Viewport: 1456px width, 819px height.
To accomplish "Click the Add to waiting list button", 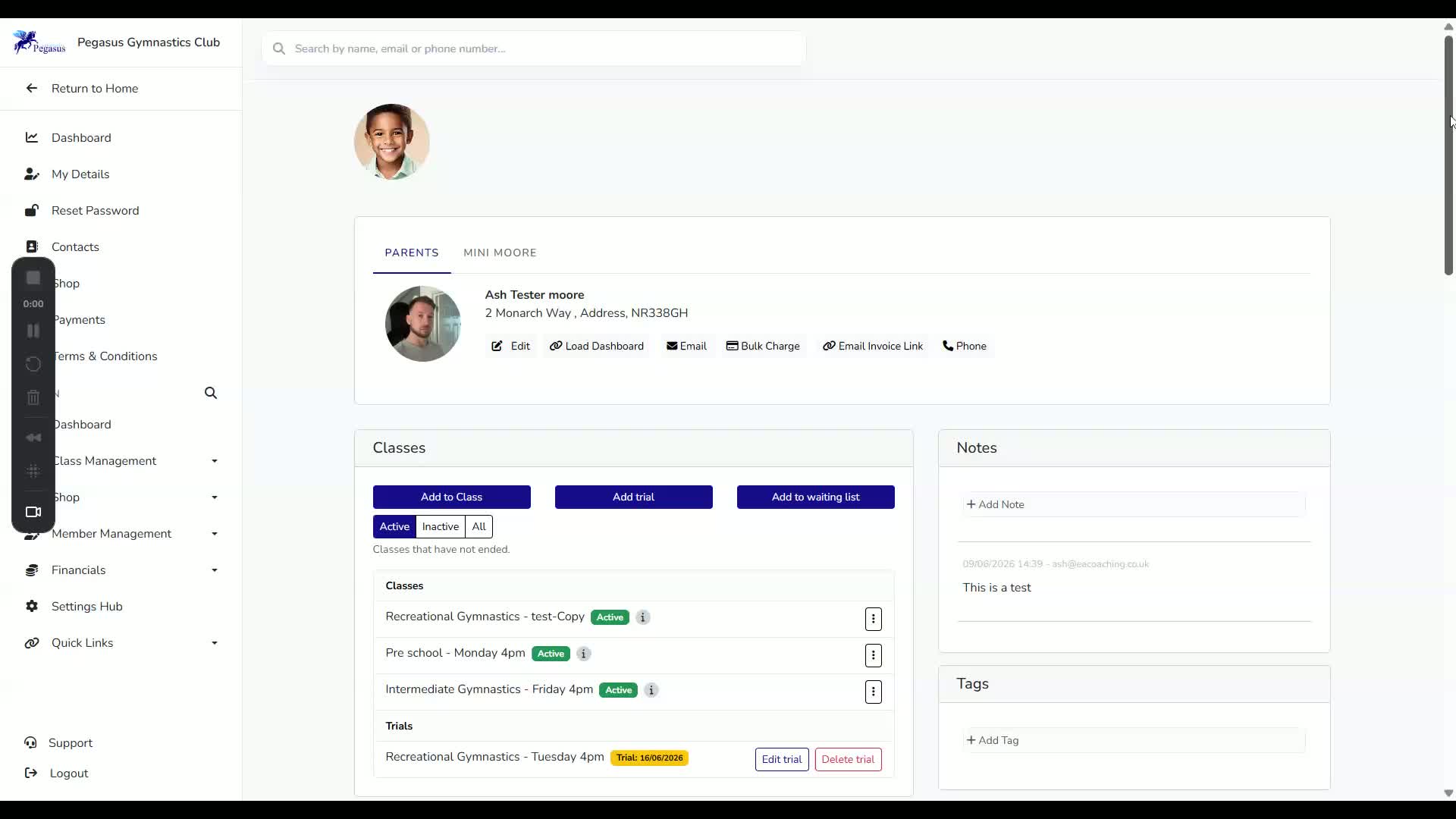I will [815, 497].
